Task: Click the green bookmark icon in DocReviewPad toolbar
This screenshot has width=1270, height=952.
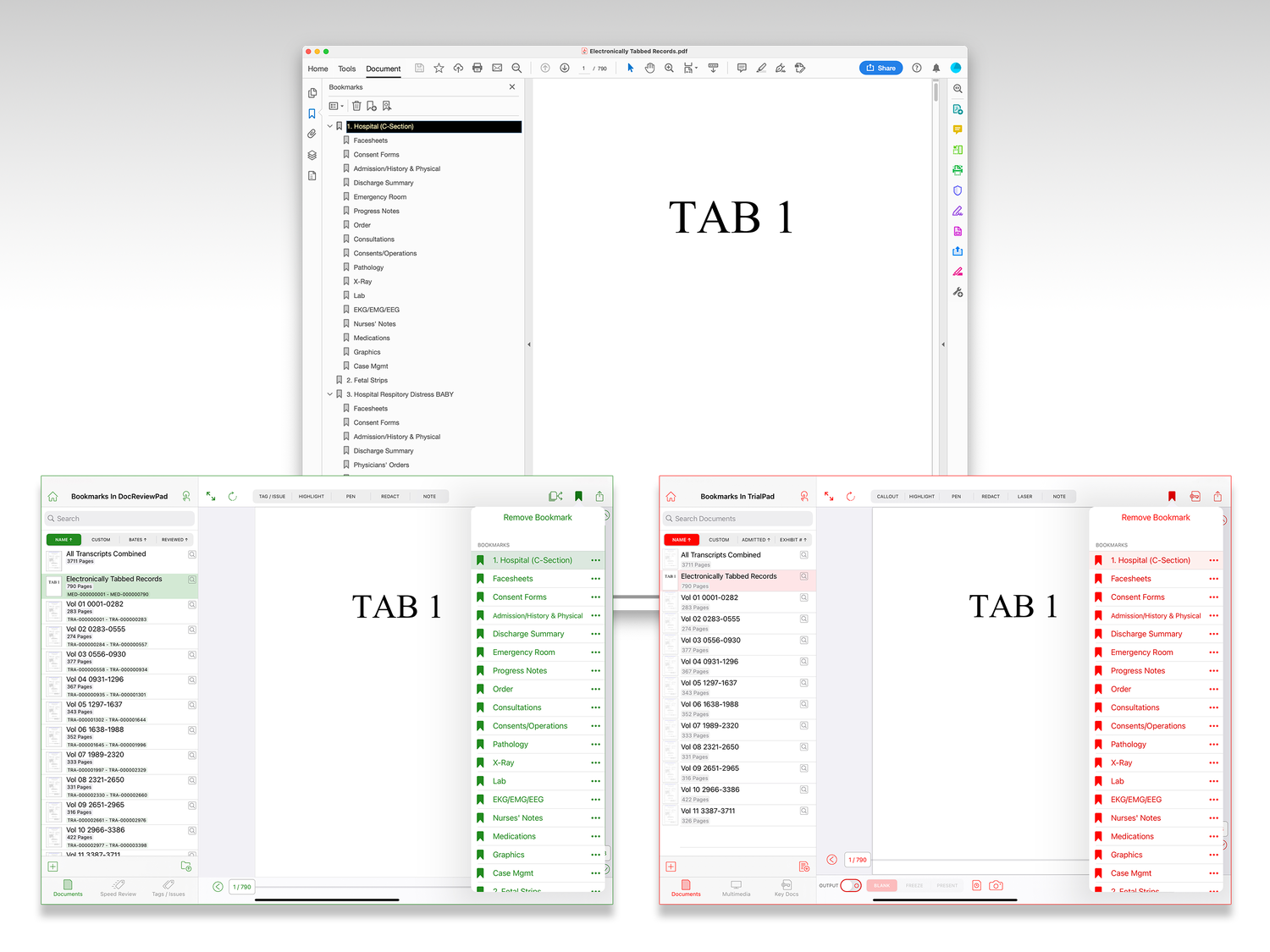Action: (578, 497)
